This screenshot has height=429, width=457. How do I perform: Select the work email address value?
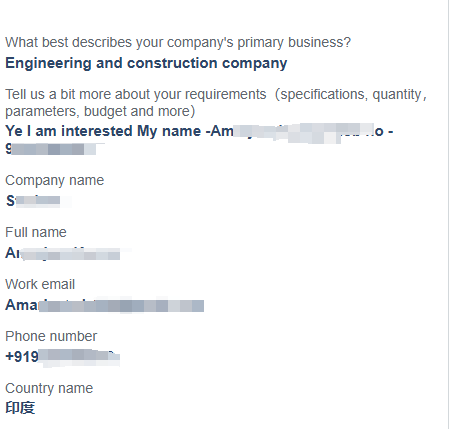tap(104, 305)
